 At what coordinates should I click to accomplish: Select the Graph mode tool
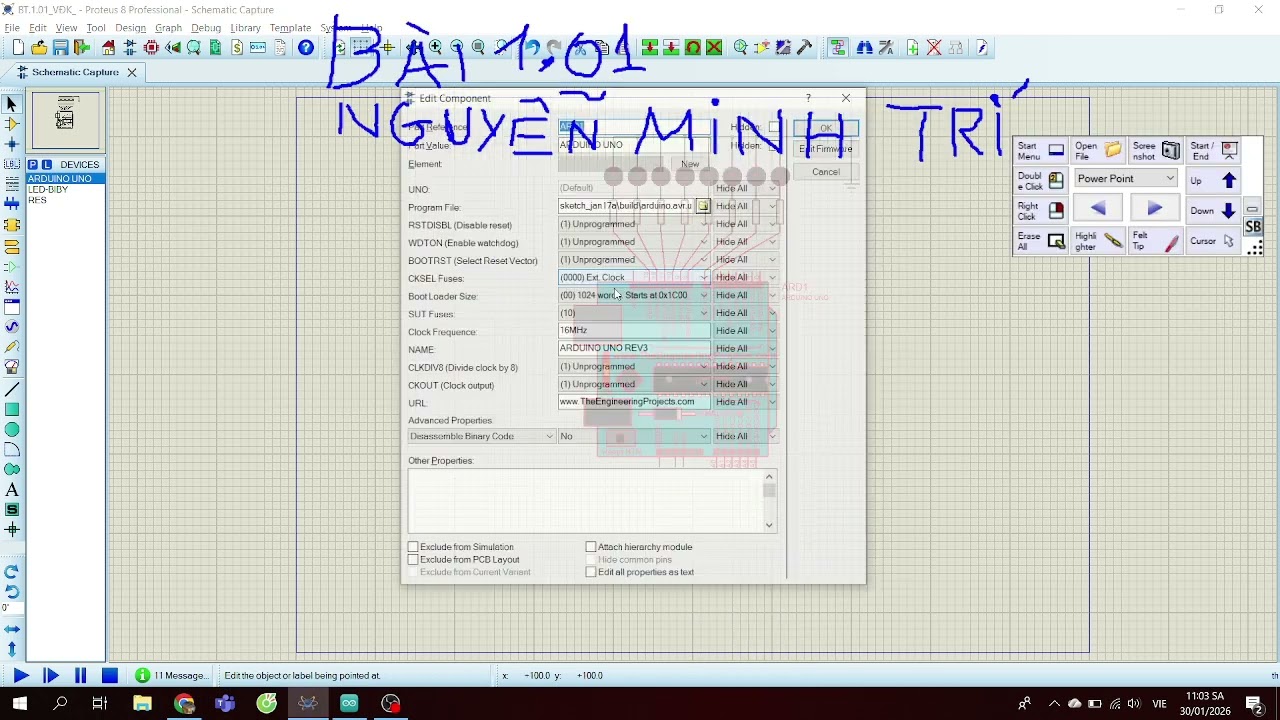tap(12, 286)
